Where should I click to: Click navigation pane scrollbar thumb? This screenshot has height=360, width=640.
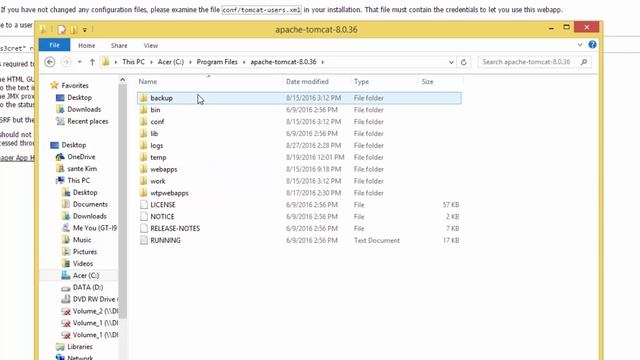122,201
